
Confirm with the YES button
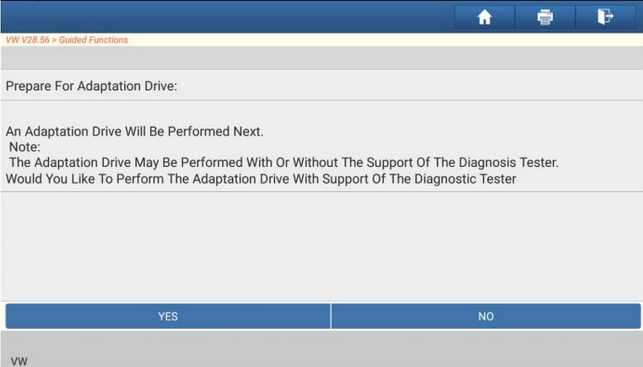tap(168, 316)
